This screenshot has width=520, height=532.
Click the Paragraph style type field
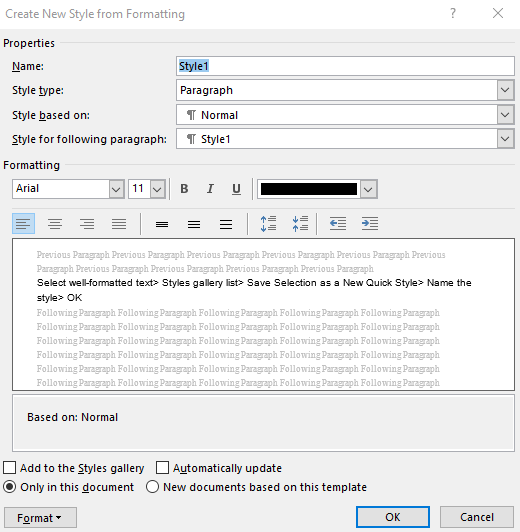tap(337, 90)
